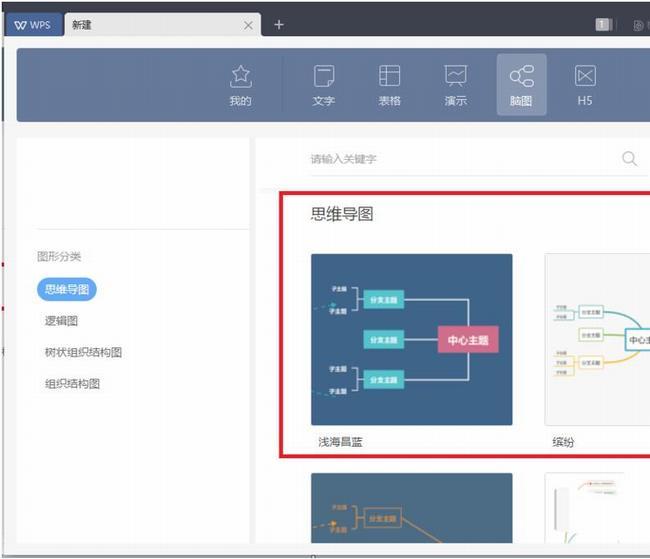Screen dimensions: 650x559
Task: Close the 新建 tab
Action: point(248,26)
